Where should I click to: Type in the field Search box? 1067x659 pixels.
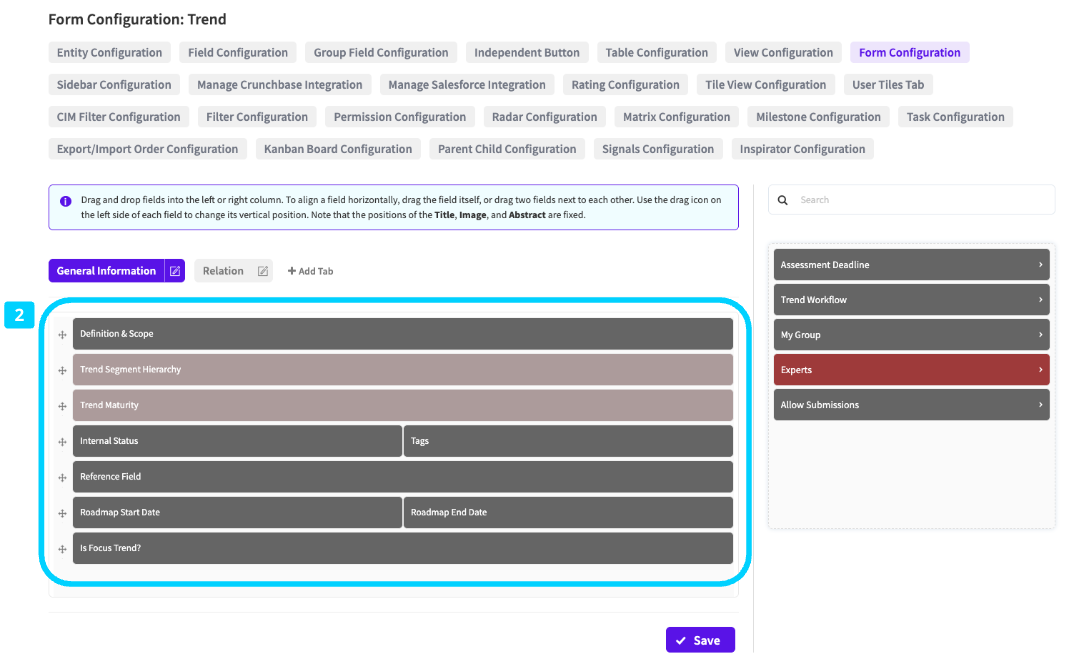tap(920, 200)
